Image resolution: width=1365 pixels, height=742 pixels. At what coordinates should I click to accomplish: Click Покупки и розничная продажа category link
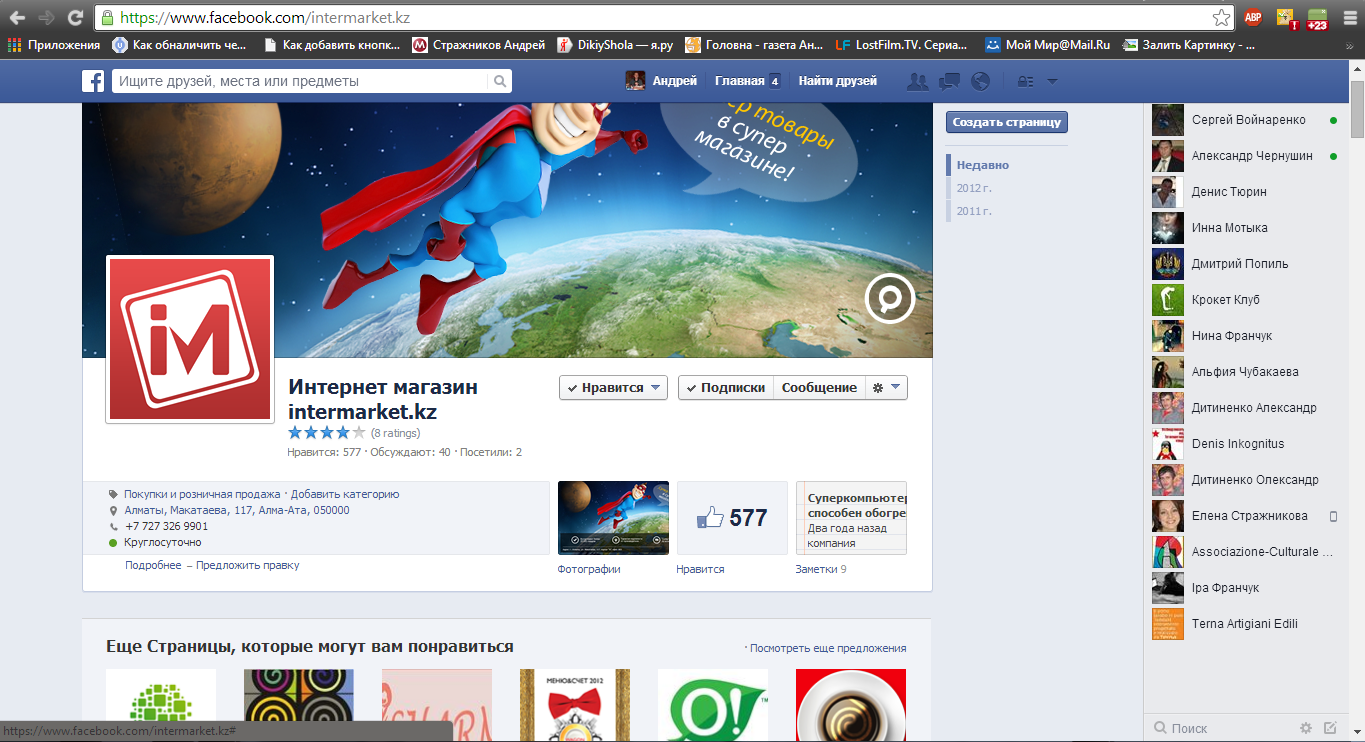point(202,494)
